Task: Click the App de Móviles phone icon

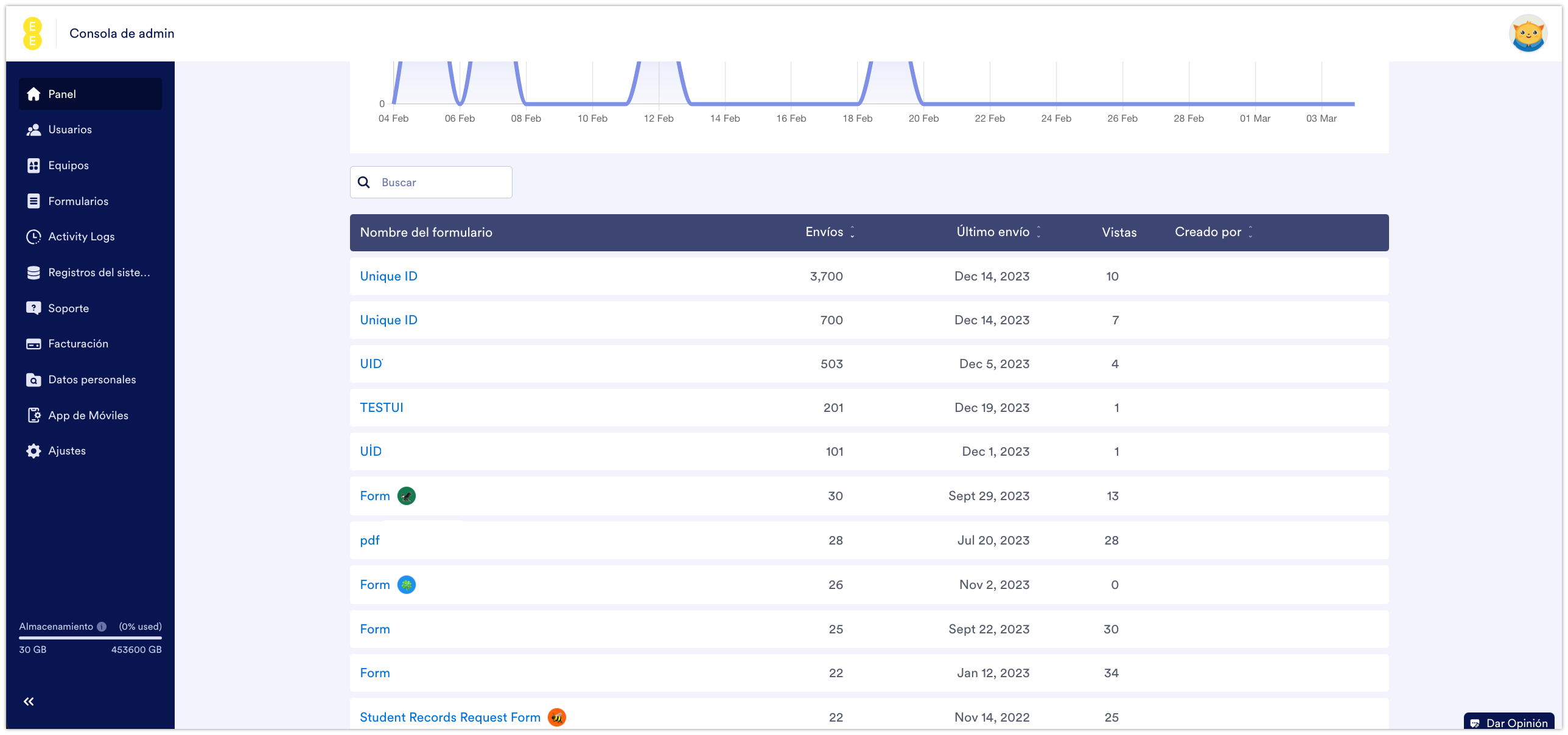Action: click(33, 415)
